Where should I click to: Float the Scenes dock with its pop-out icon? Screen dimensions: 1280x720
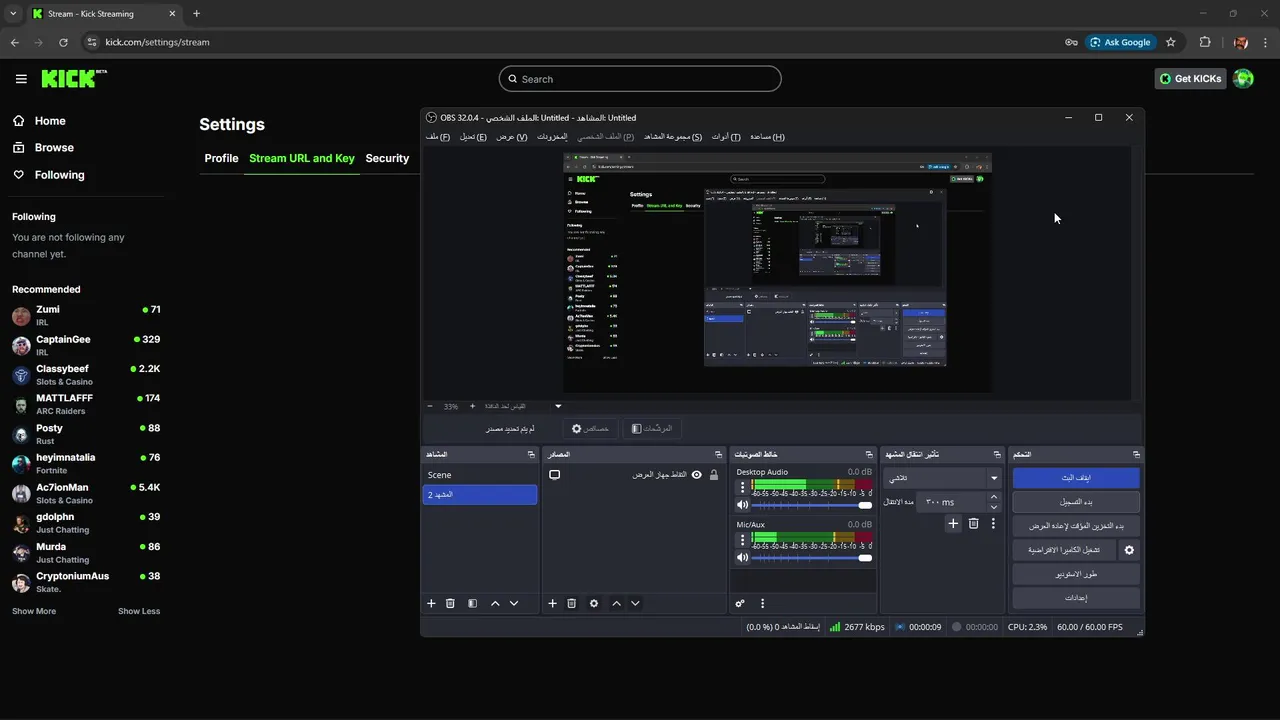[x=531, y=455]
